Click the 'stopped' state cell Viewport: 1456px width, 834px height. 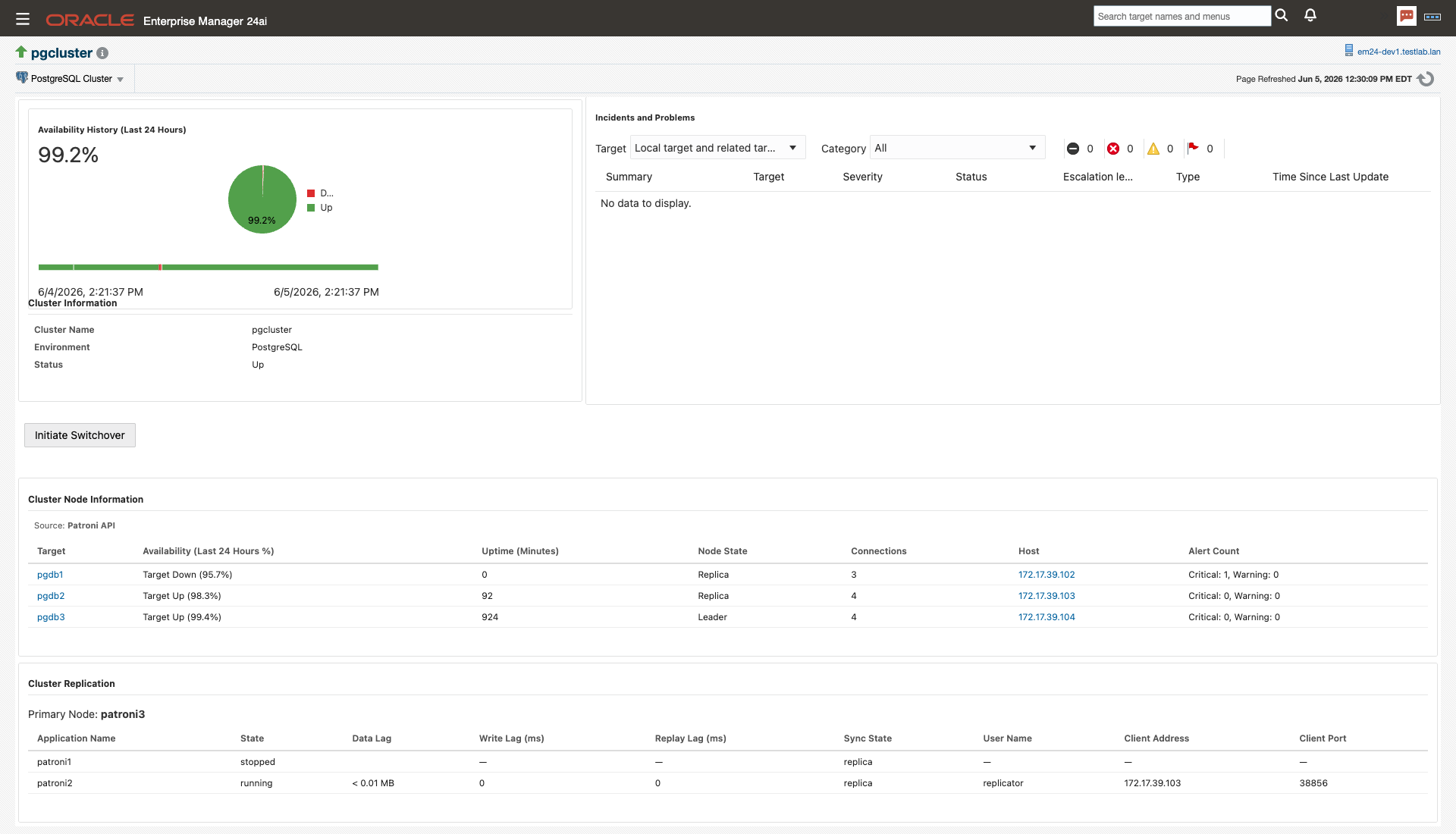pyautogui.click(x=258, y=762)
